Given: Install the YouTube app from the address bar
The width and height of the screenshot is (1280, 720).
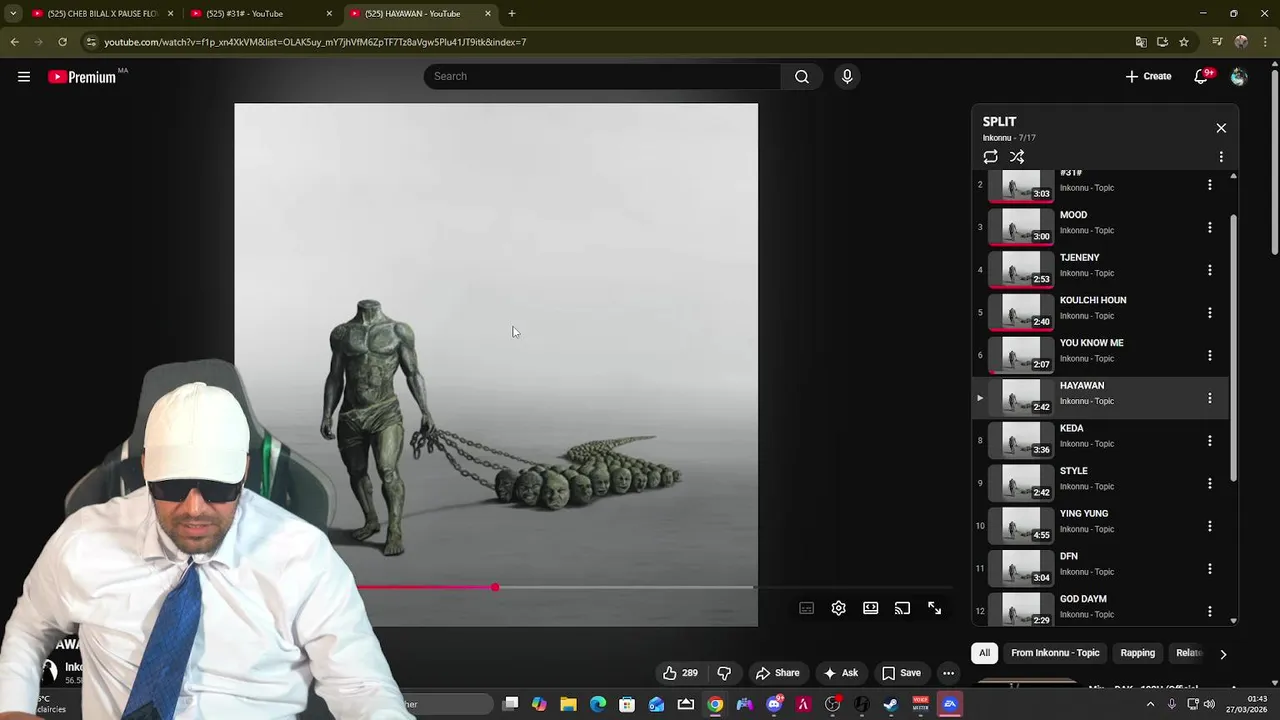Looking at the screenshot, I should point(1162,42).
